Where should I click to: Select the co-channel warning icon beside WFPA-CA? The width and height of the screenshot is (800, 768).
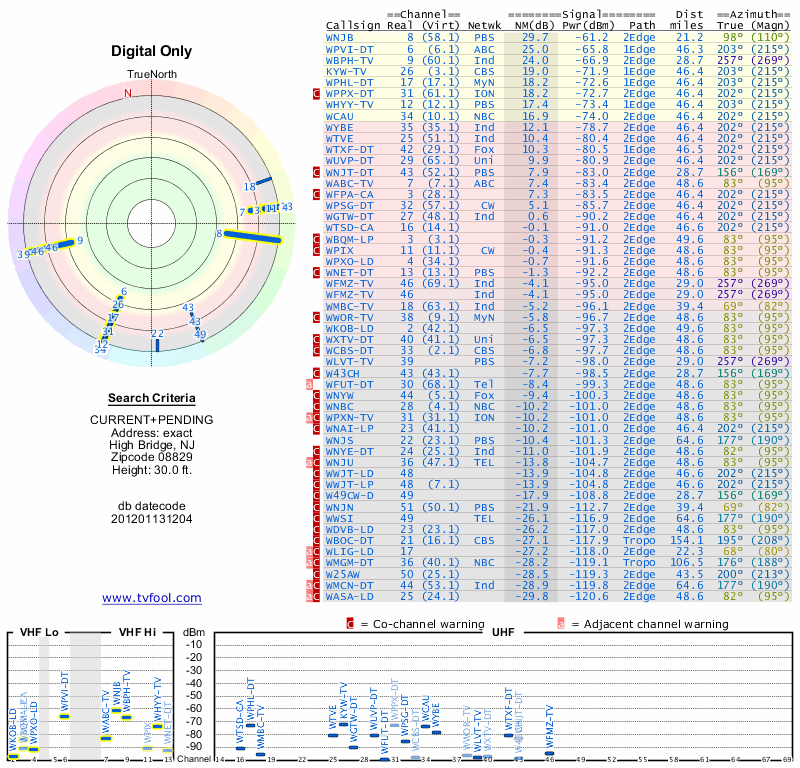pos(317,194)
